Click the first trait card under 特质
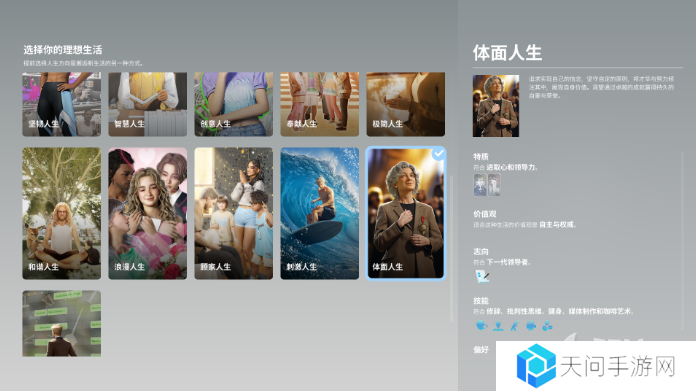Screen dimensions: 696x391 click(480, 185)
